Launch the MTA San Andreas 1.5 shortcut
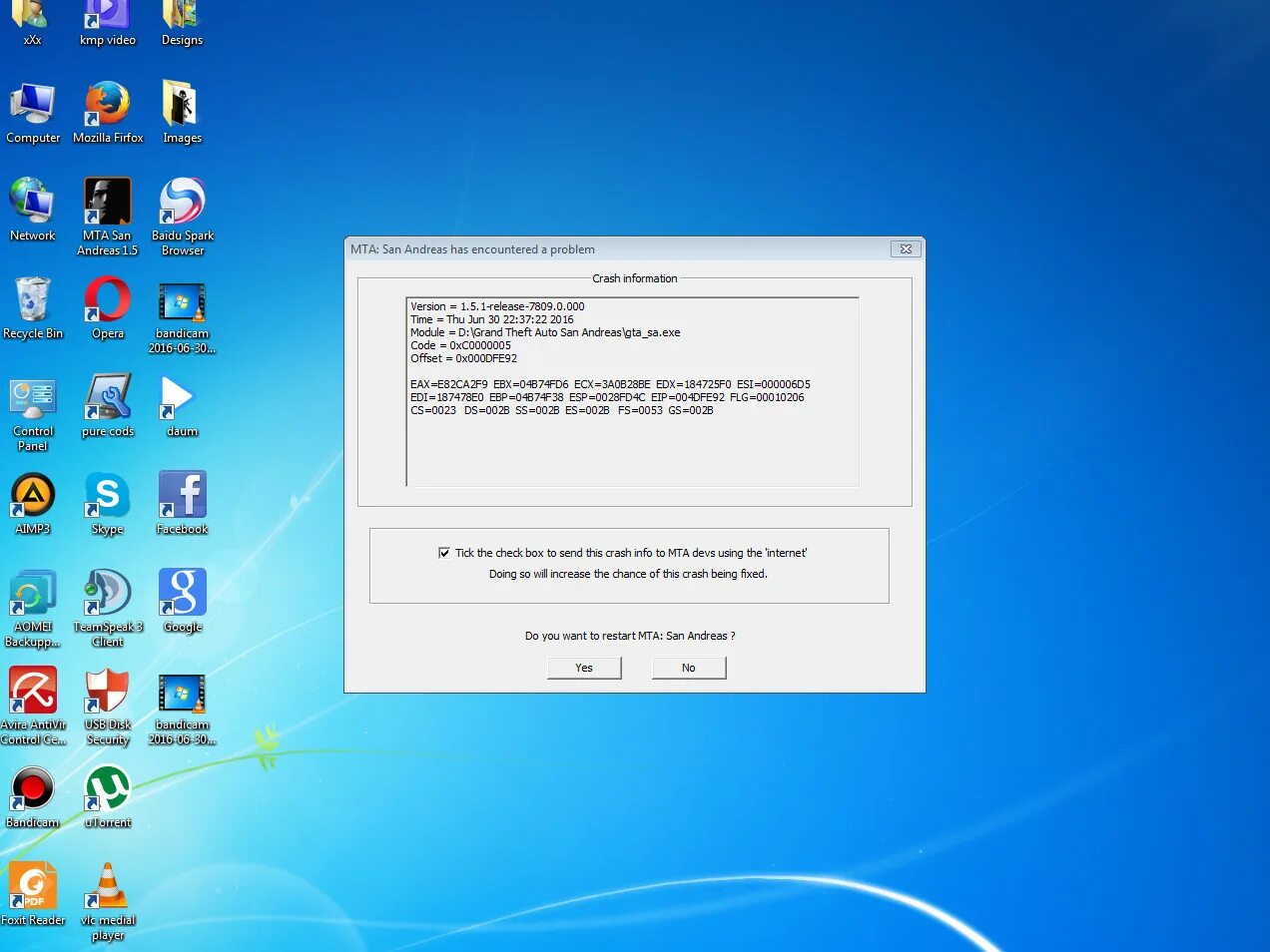This screenshot has height=952, width=1270. [108, 217]
